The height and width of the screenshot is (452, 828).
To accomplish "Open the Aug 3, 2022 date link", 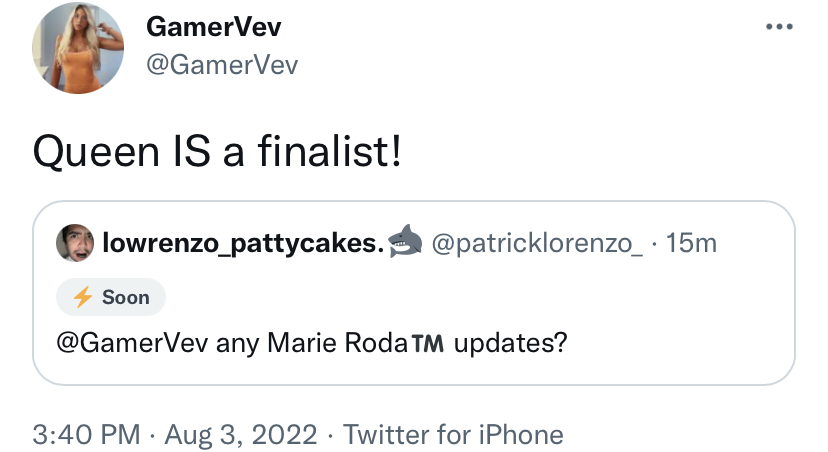I will tap(241, 435).
